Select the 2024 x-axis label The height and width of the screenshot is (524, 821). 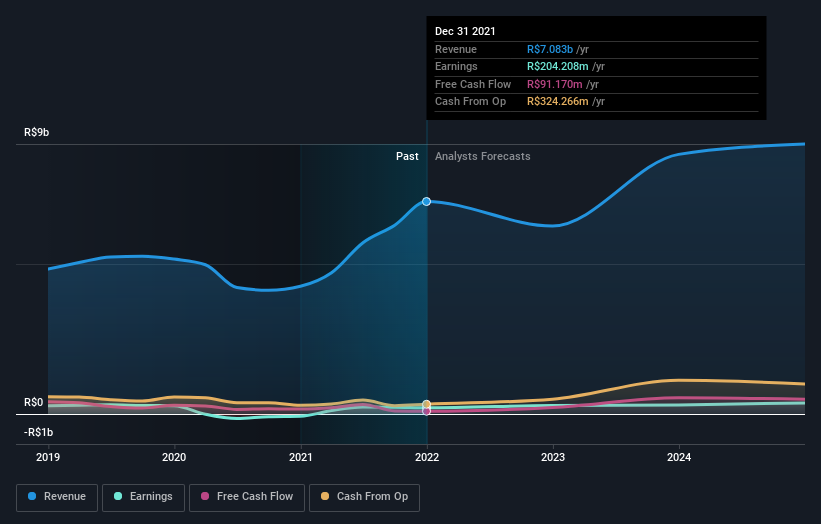[679, 457]
